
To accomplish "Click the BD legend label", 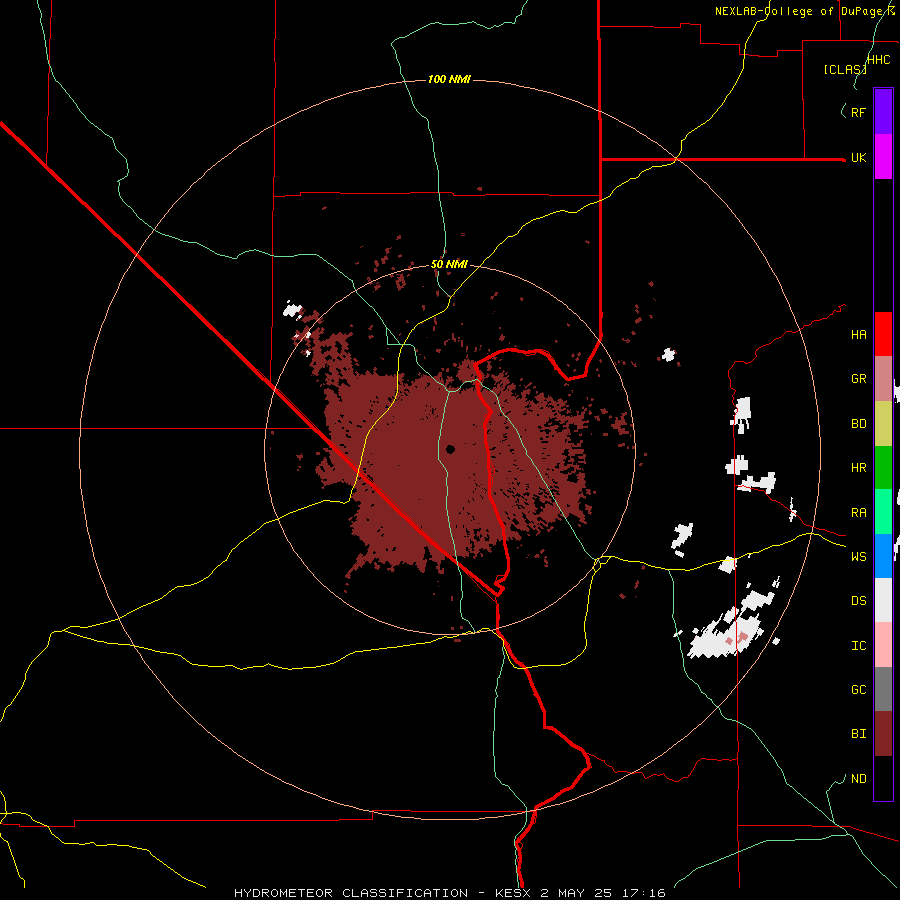I will pos(859,424).
